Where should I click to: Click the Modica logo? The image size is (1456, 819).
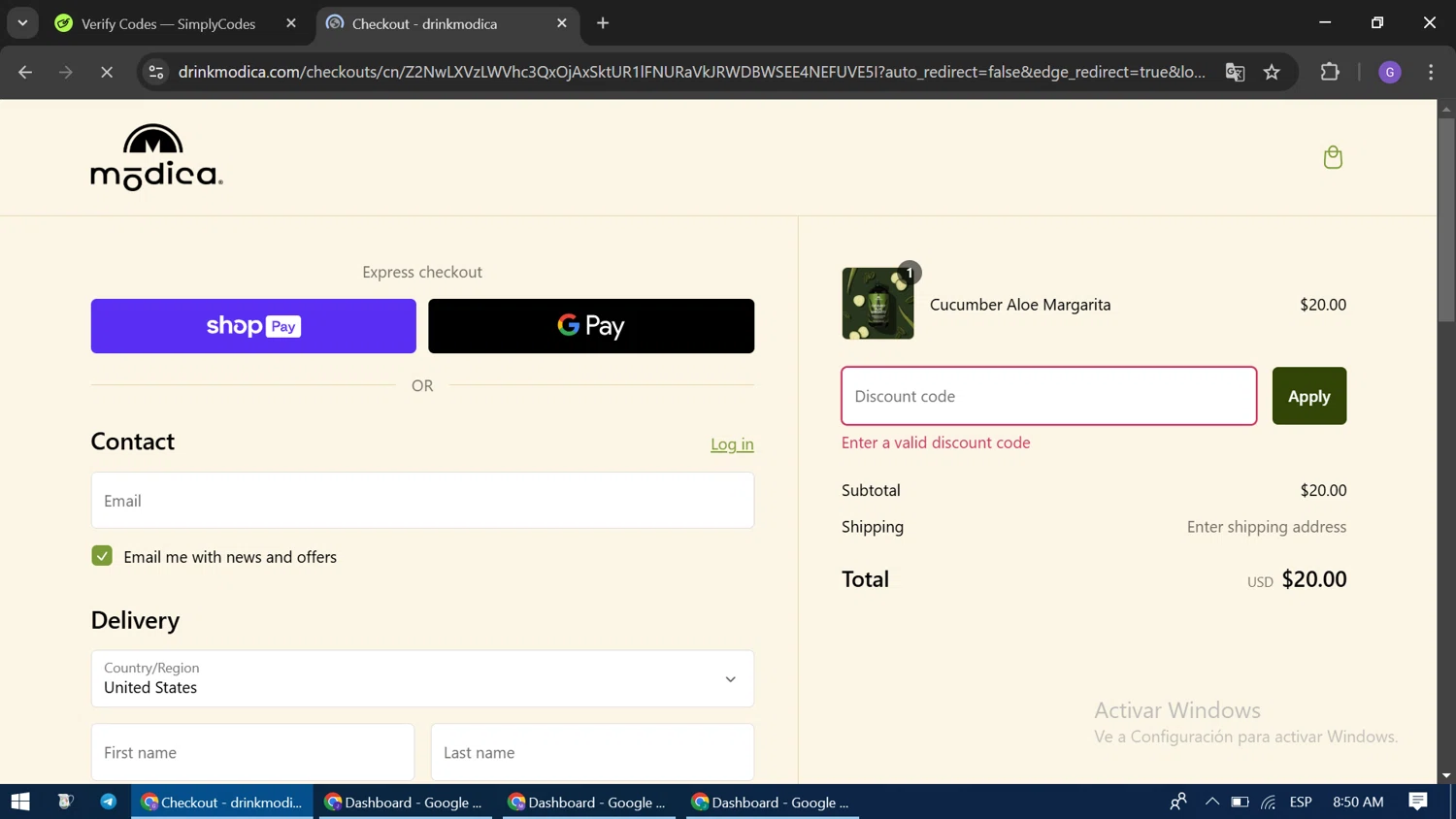coord(156,157)
